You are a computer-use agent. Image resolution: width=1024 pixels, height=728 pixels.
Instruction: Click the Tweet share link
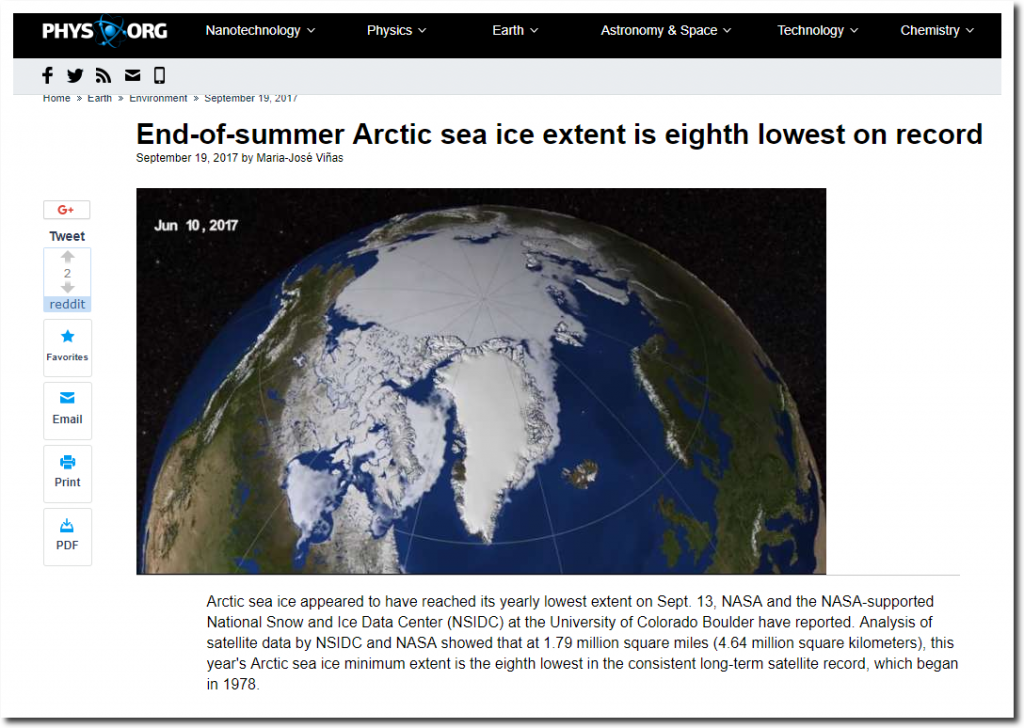pyautogui.click(x=67, y=236)
